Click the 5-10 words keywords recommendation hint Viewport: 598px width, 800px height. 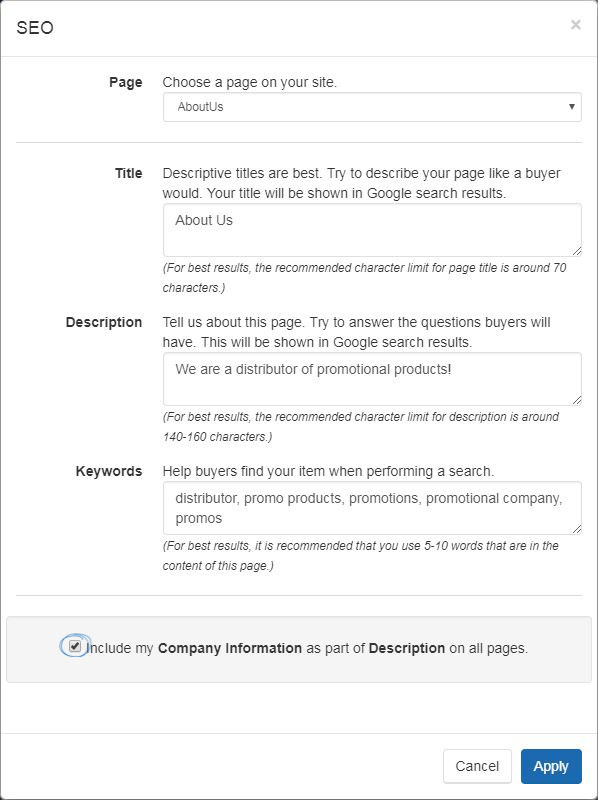(x=361, y=556)
